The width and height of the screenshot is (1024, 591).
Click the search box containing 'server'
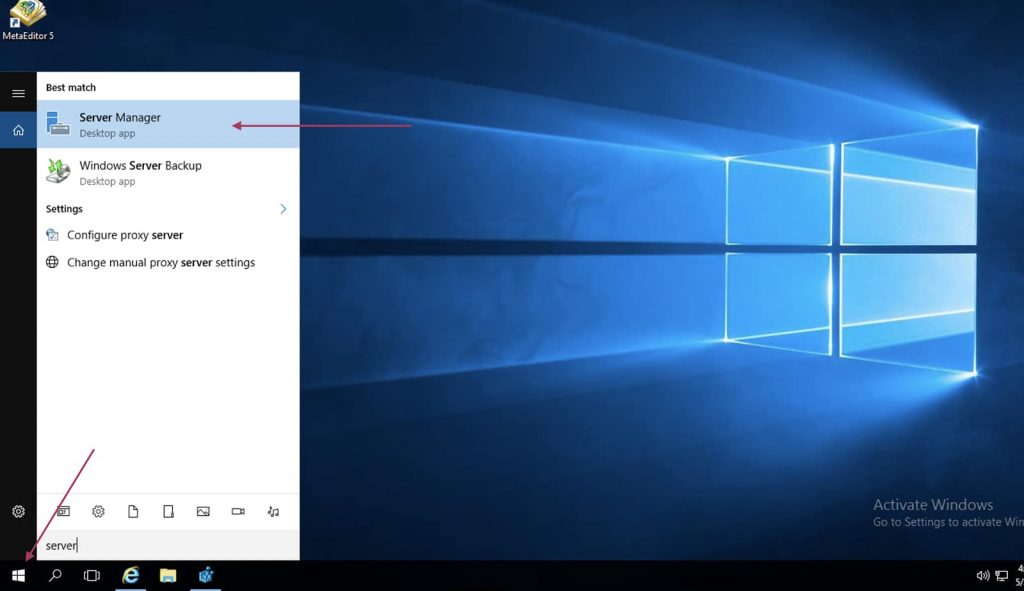(x=168, y=545)
